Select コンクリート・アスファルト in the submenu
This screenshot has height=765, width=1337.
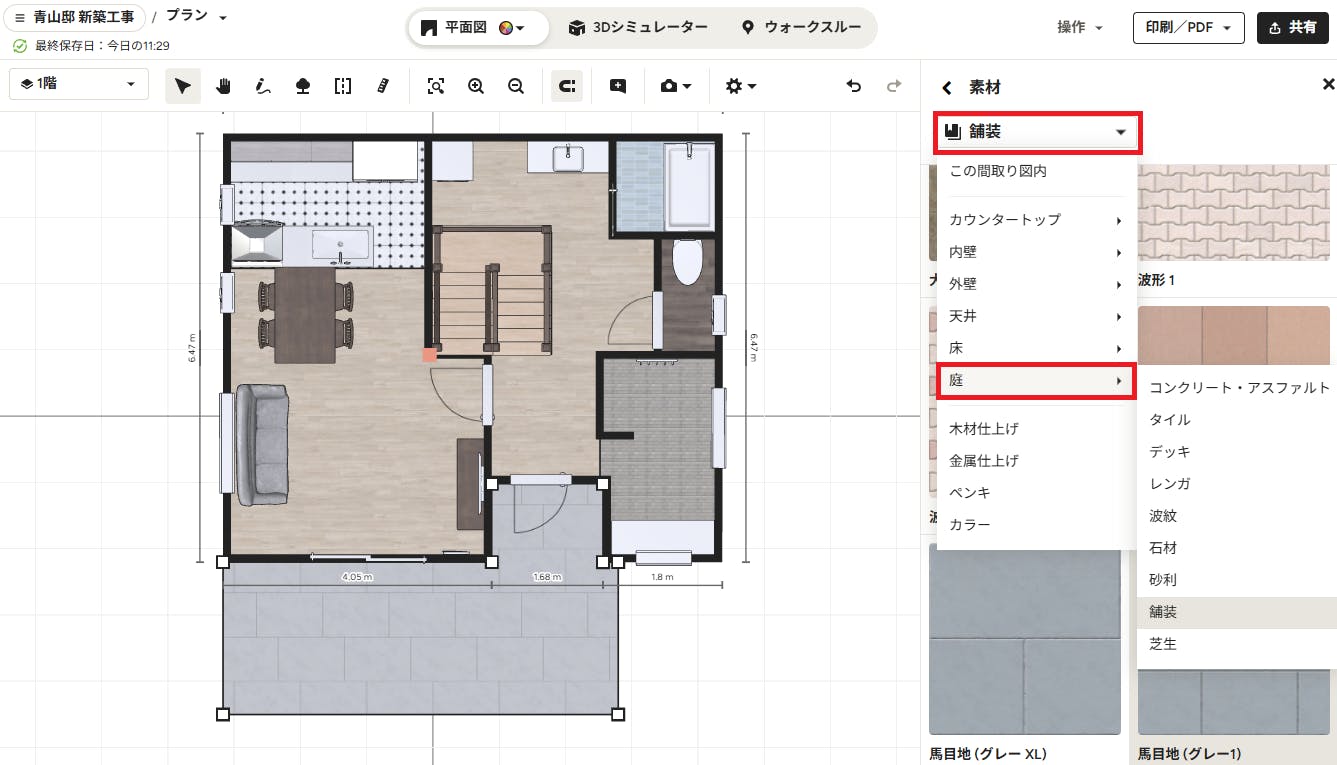pyautogui.click(x=1238, y=388)
